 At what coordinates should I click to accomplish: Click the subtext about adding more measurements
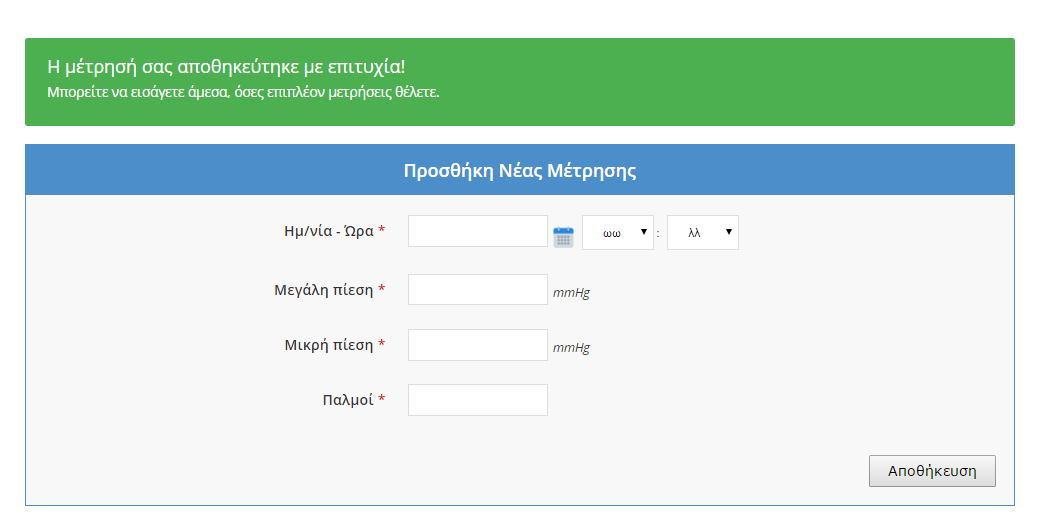(243, 93)
